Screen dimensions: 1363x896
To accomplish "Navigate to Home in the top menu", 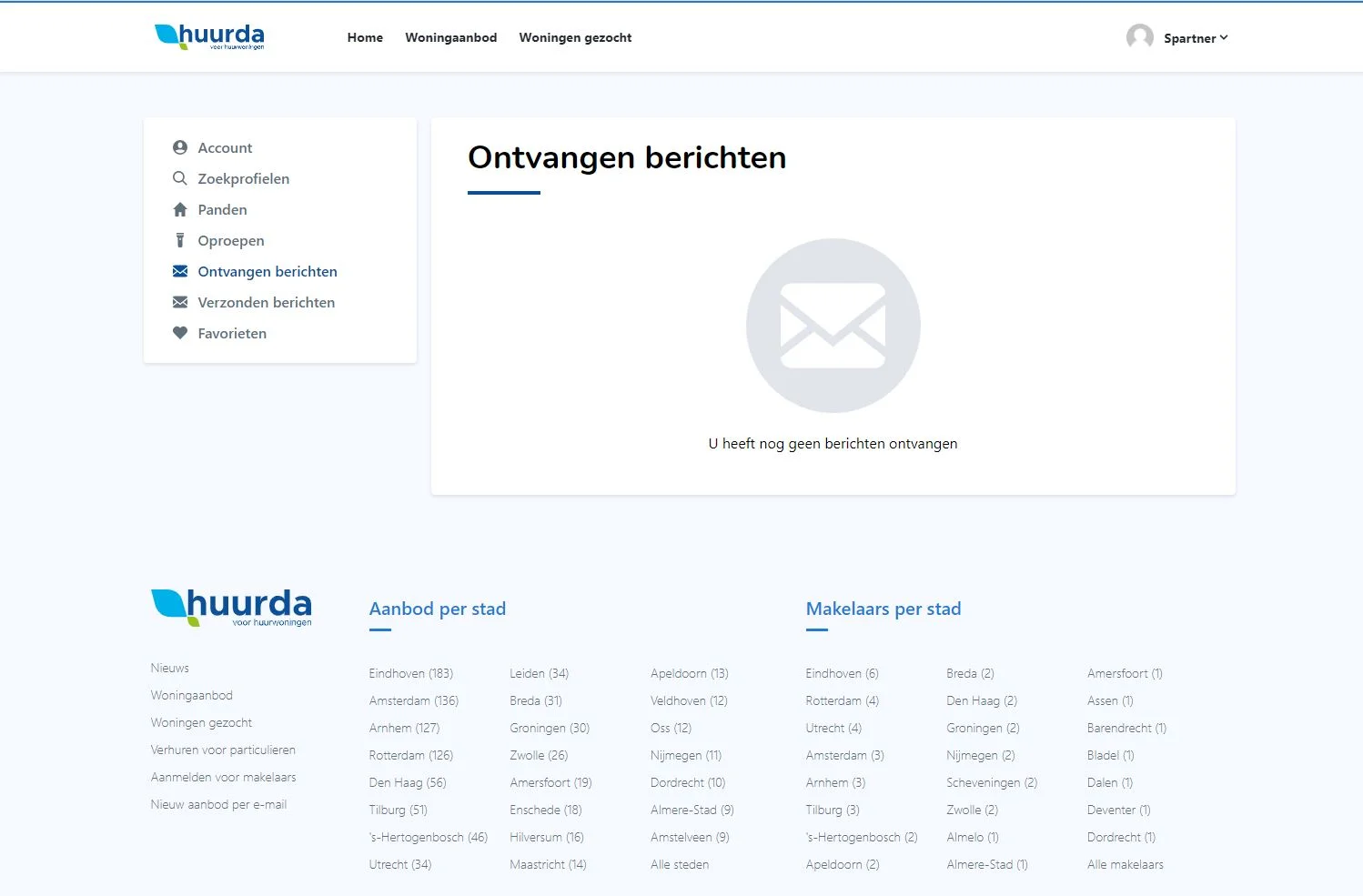I will pyautogui.click(x=365, y=37).
